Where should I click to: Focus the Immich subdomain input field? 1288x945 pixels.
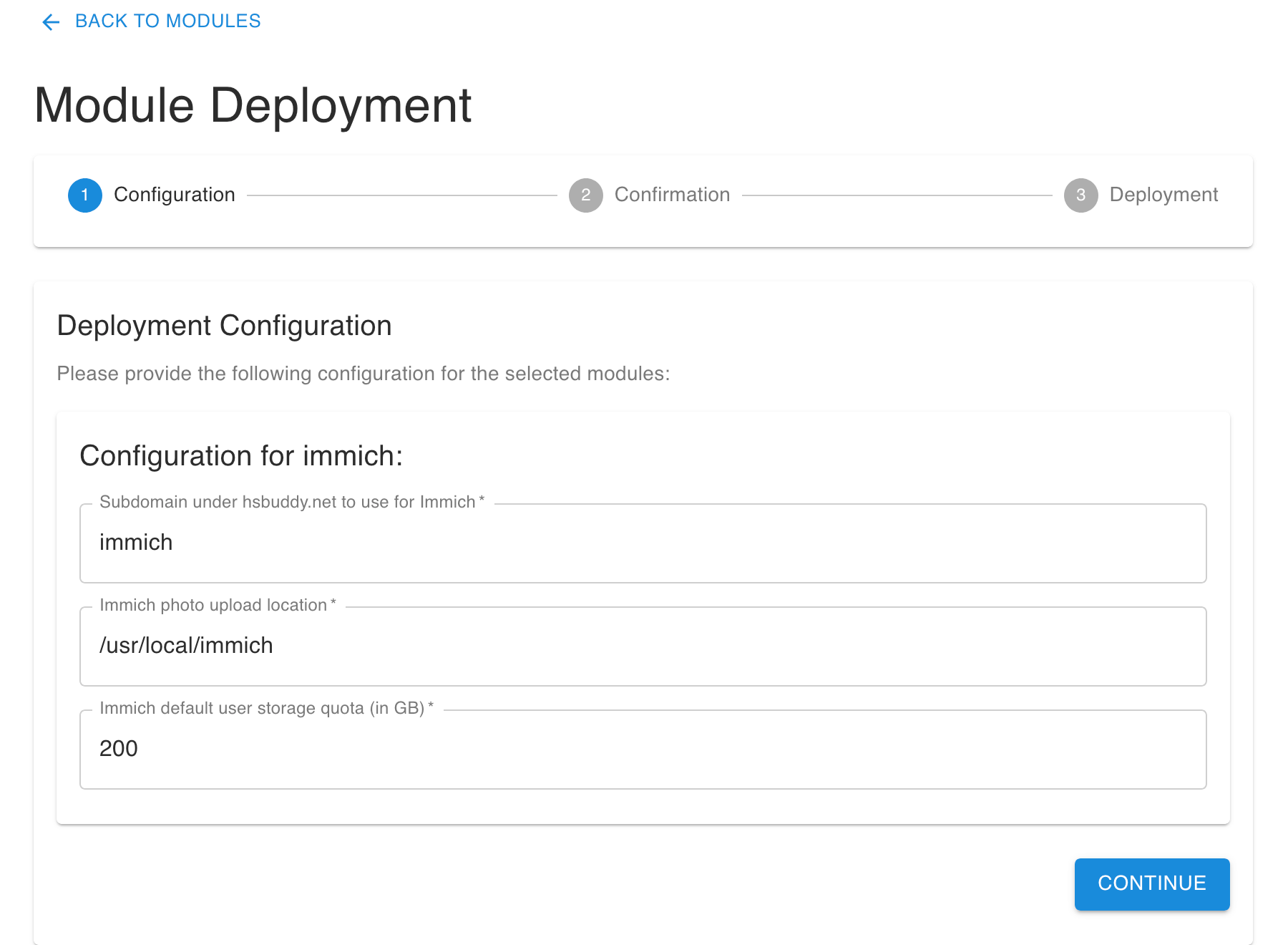[643, 543]
